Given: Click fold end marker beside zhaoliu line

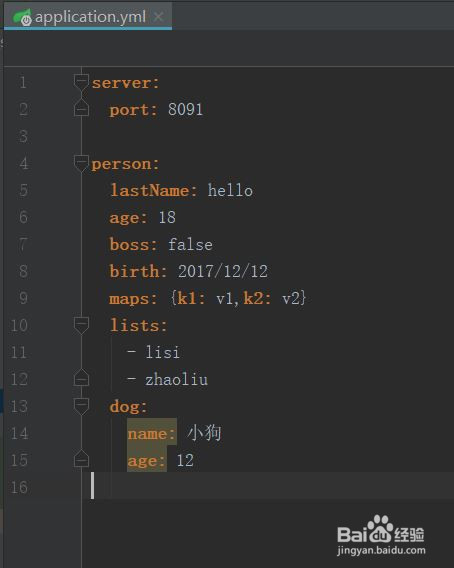Looking at the screenshot, I should 81,379.
